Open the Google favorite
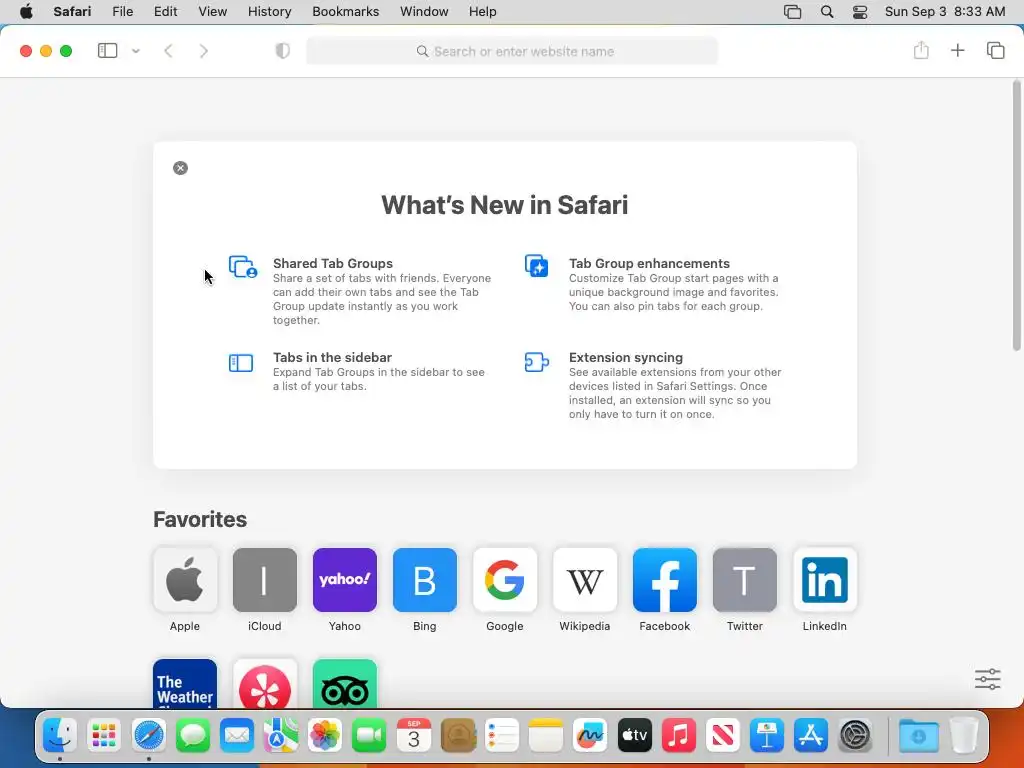1024x768 pixels. 505,580
